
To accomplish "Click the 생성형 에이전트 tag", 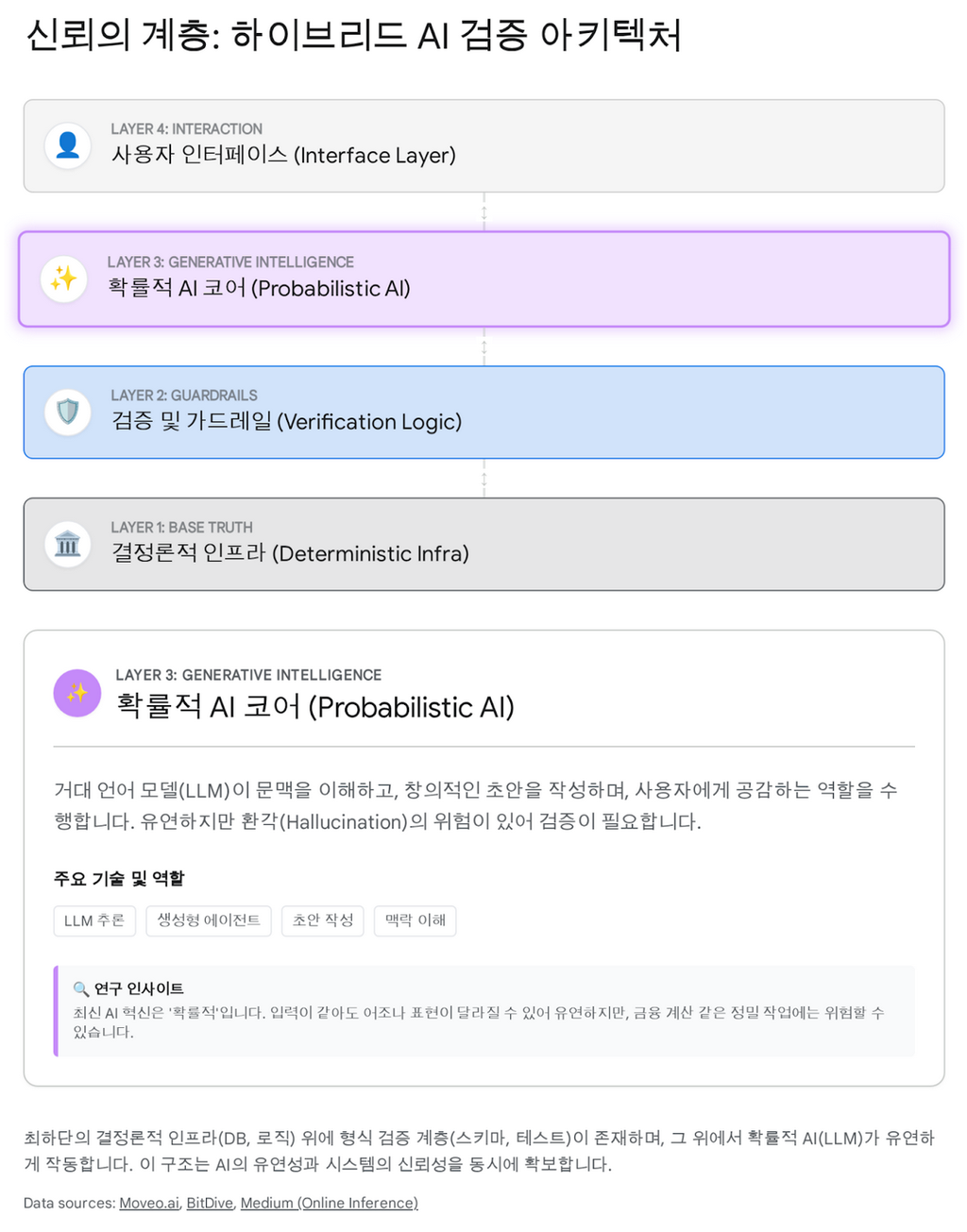I will tap(209, 920).
